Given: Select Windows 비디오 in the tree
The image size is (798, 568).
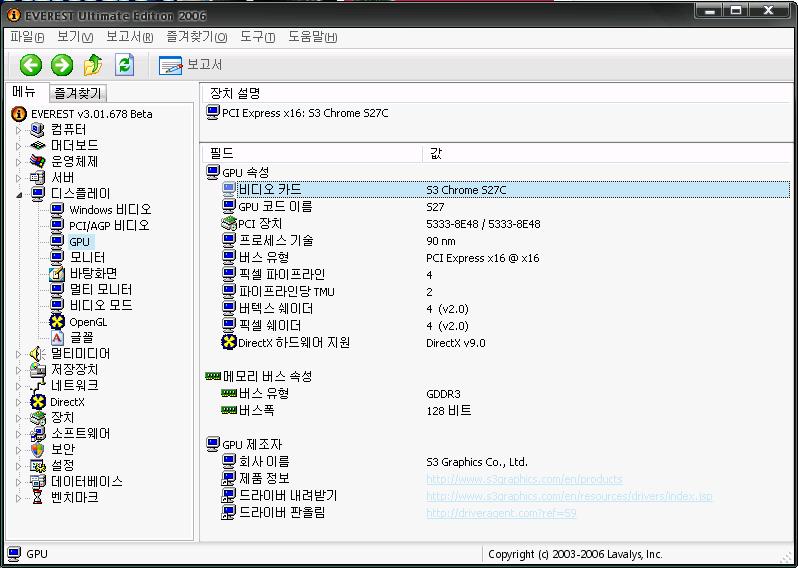Looking at the screenshot, I should [x=110, y=210].
